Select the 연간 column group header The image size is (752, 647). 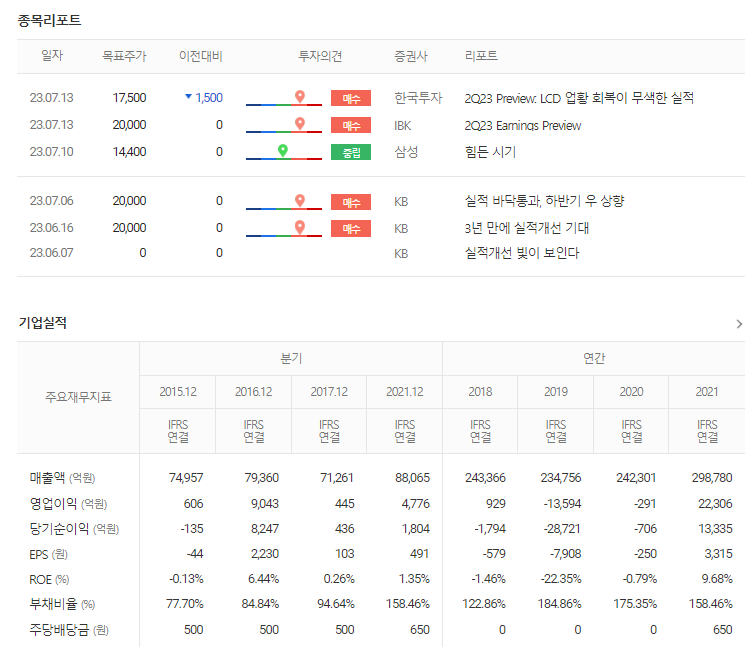(x=594, y=358)
